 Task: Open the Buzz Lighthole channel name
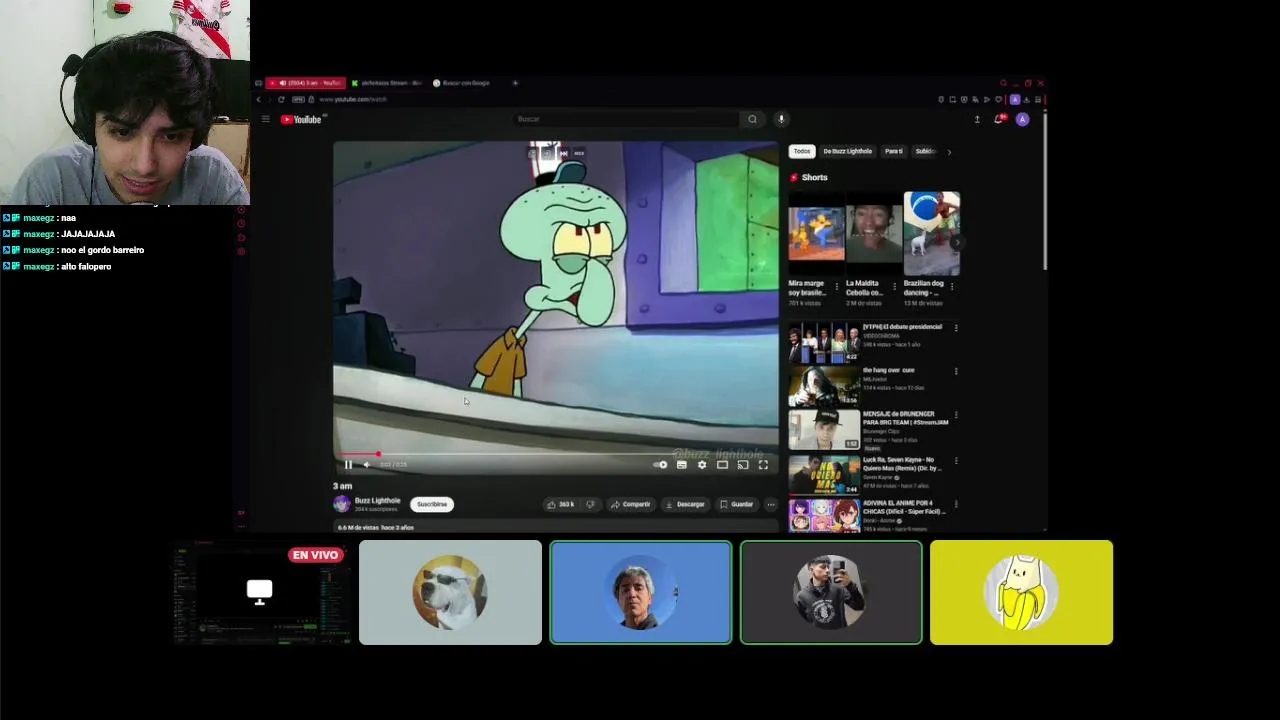tap(377, 500)
